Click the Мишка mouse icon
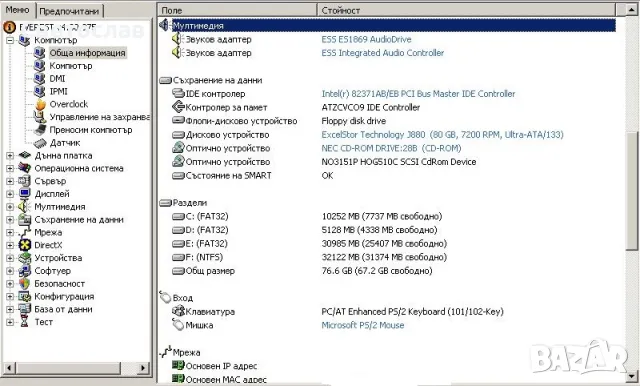 tap(178, 325)
